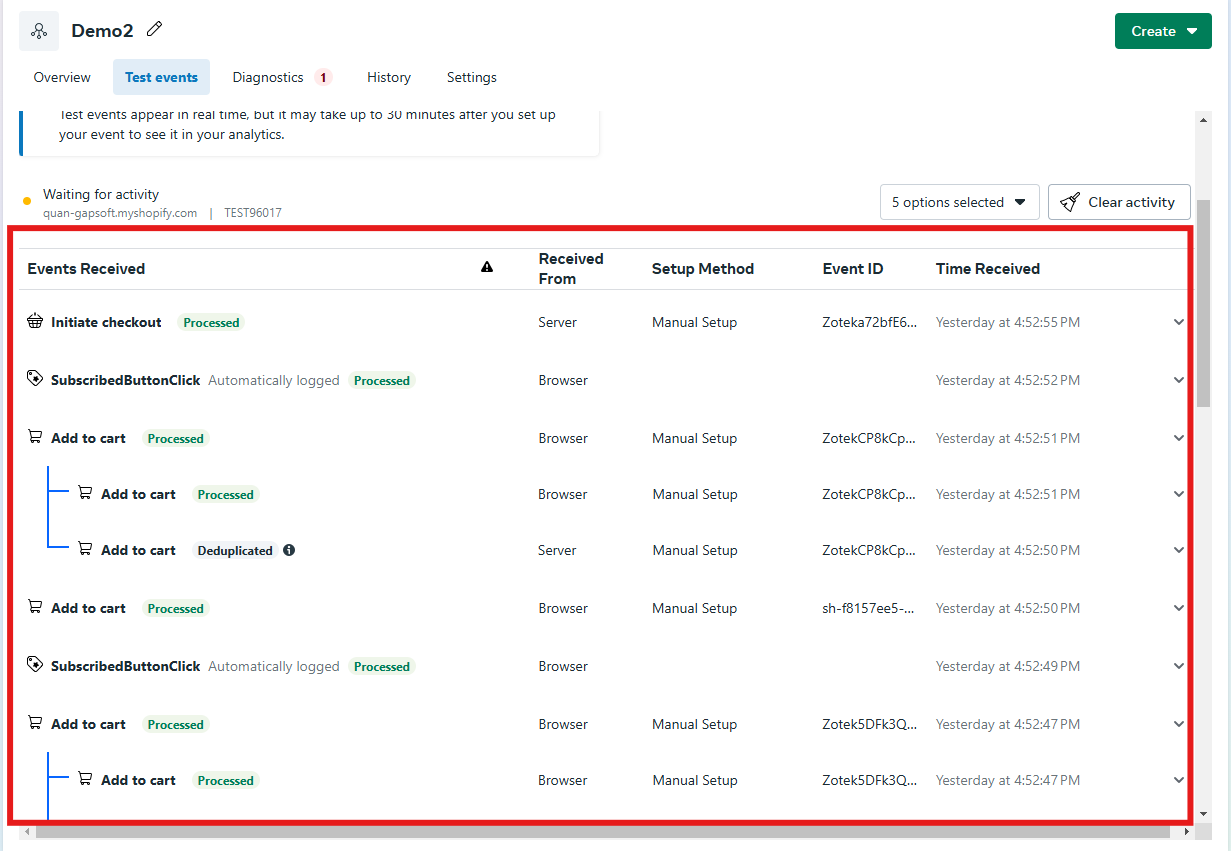Open the Create dropdown menu

click(x=1162, y=31)
